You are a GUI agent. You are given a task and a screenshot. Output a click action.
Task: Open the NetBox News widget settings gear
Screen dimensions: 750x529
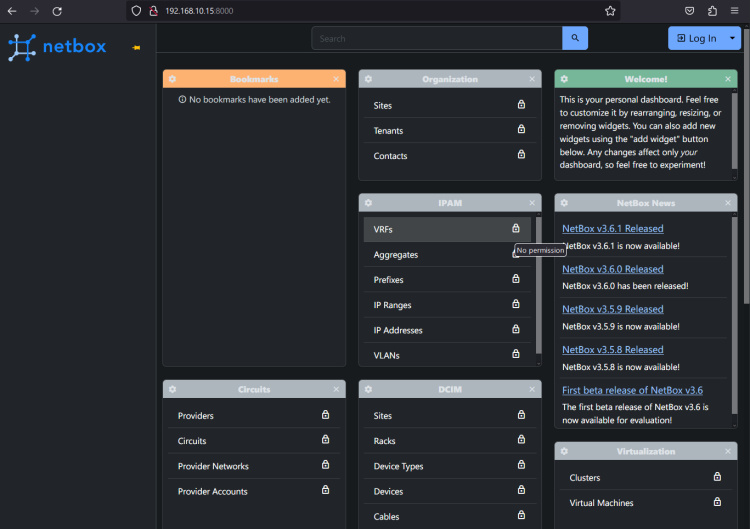(564, 203)
